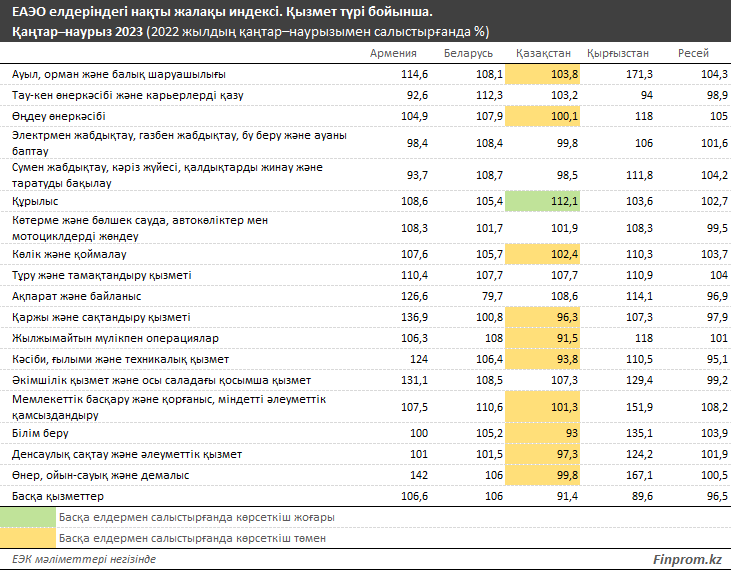This screenshot has width=731, height=570.
Task: Select the Ресей column header
Action: [694, 52]
